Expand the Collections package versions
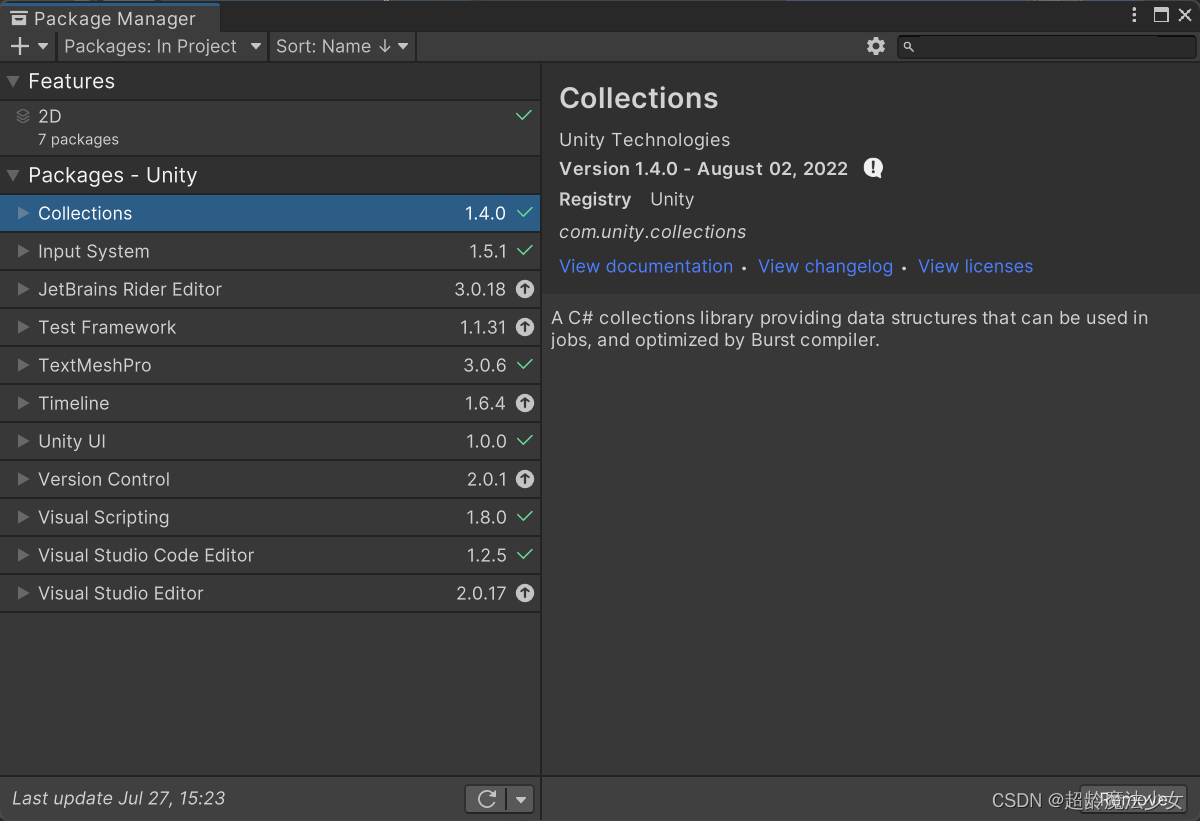1200x821 pixels. (x=24, y=213)
